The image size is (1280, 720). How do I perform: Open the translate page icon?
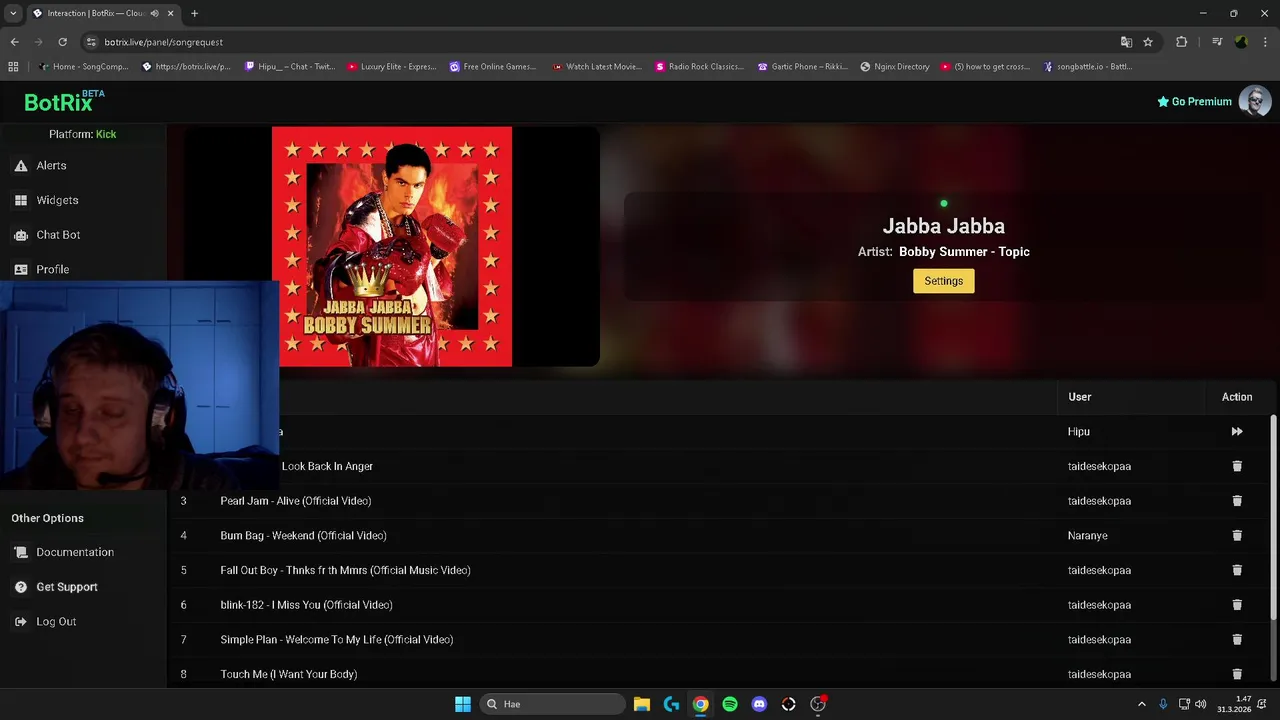pyautogui.click(x=1126, y=42)
